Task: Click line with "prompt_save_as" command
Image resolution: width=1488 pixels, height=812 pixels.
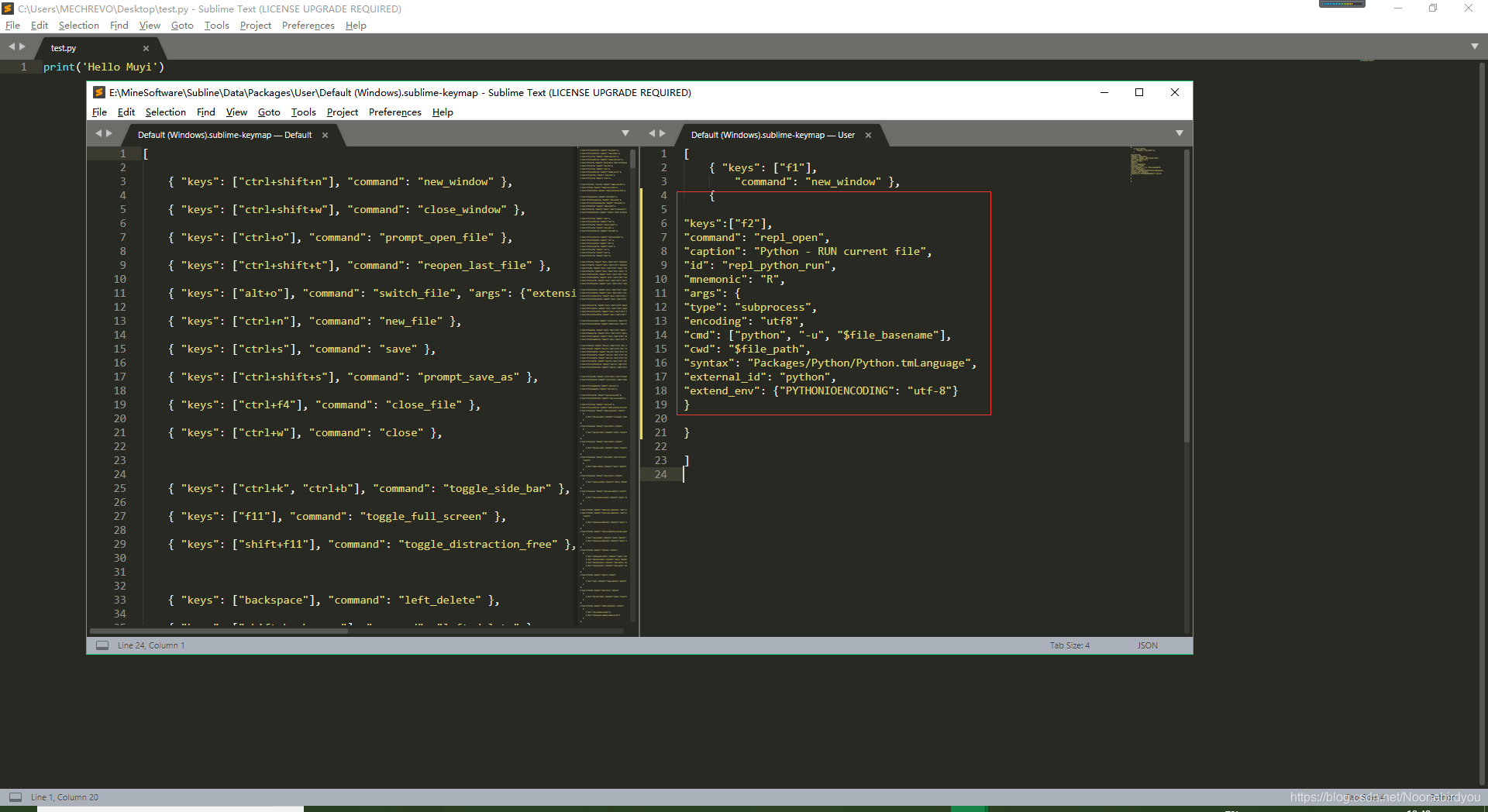Action: 353,377
